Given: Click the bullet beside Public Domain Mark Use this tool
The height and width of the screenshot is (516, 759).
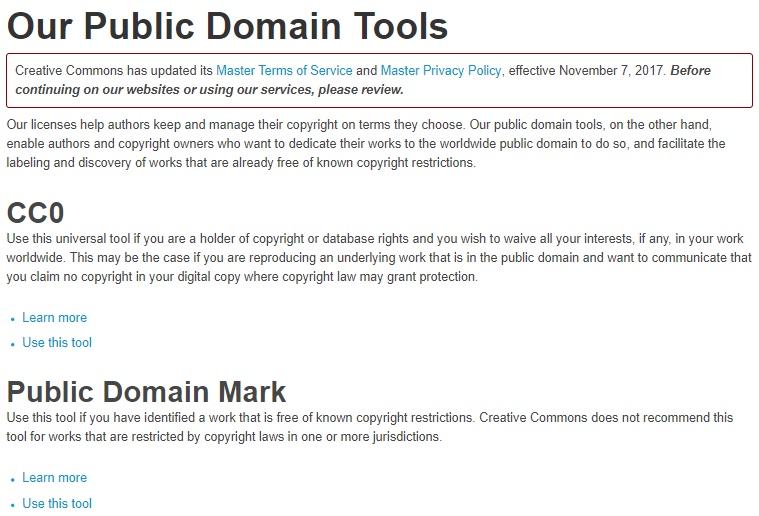Looking at the screenshot, I should (12, 504).
